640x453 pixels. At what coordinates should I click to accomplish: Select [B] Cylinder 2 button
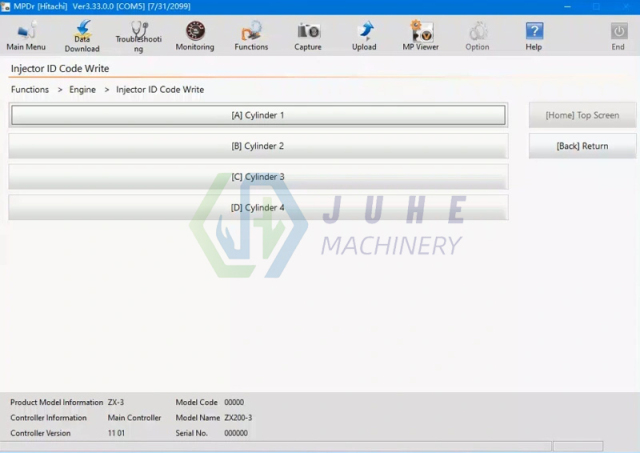pos(258,146)
